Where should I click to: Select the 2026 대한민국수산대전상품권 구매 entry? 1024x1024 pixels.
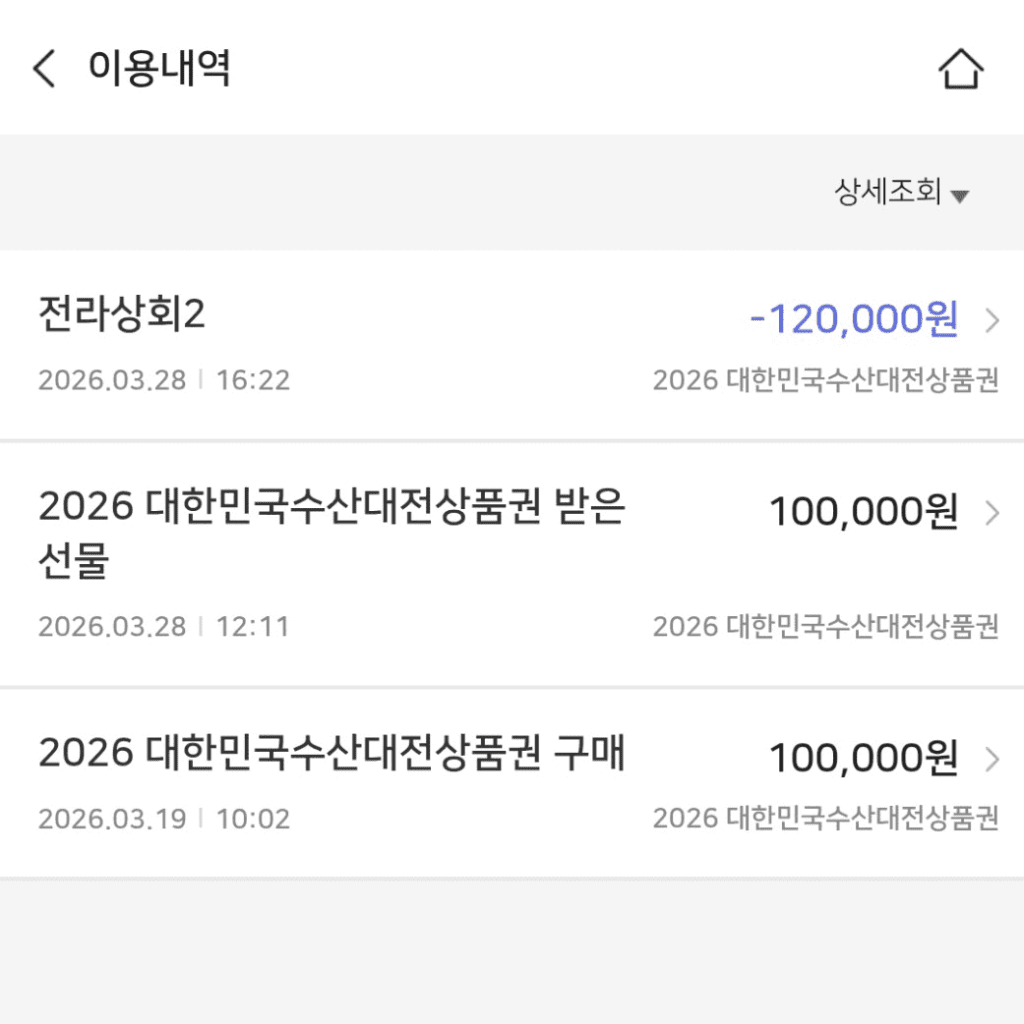332,757
